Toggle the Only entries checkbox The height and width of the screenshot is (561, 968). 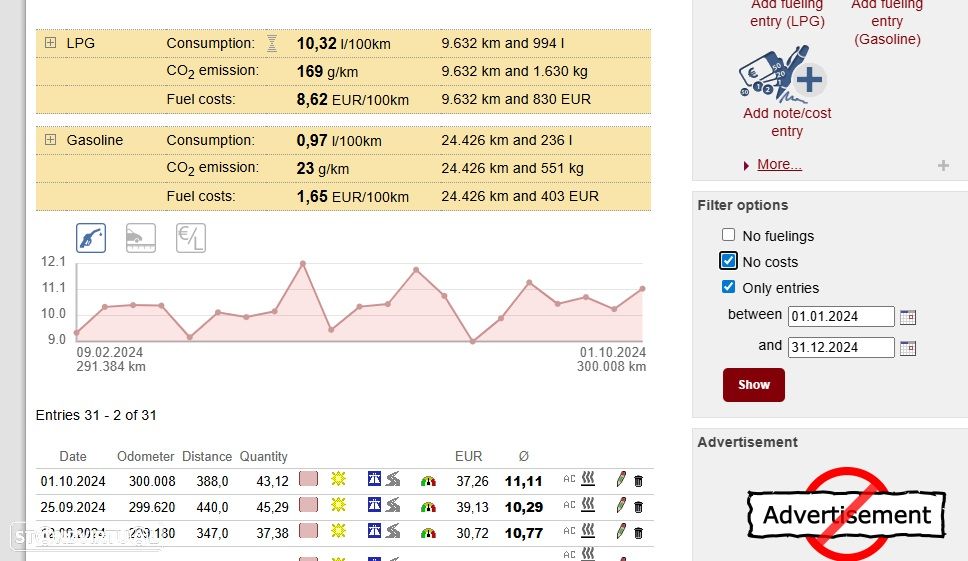[x=728, y=287]
